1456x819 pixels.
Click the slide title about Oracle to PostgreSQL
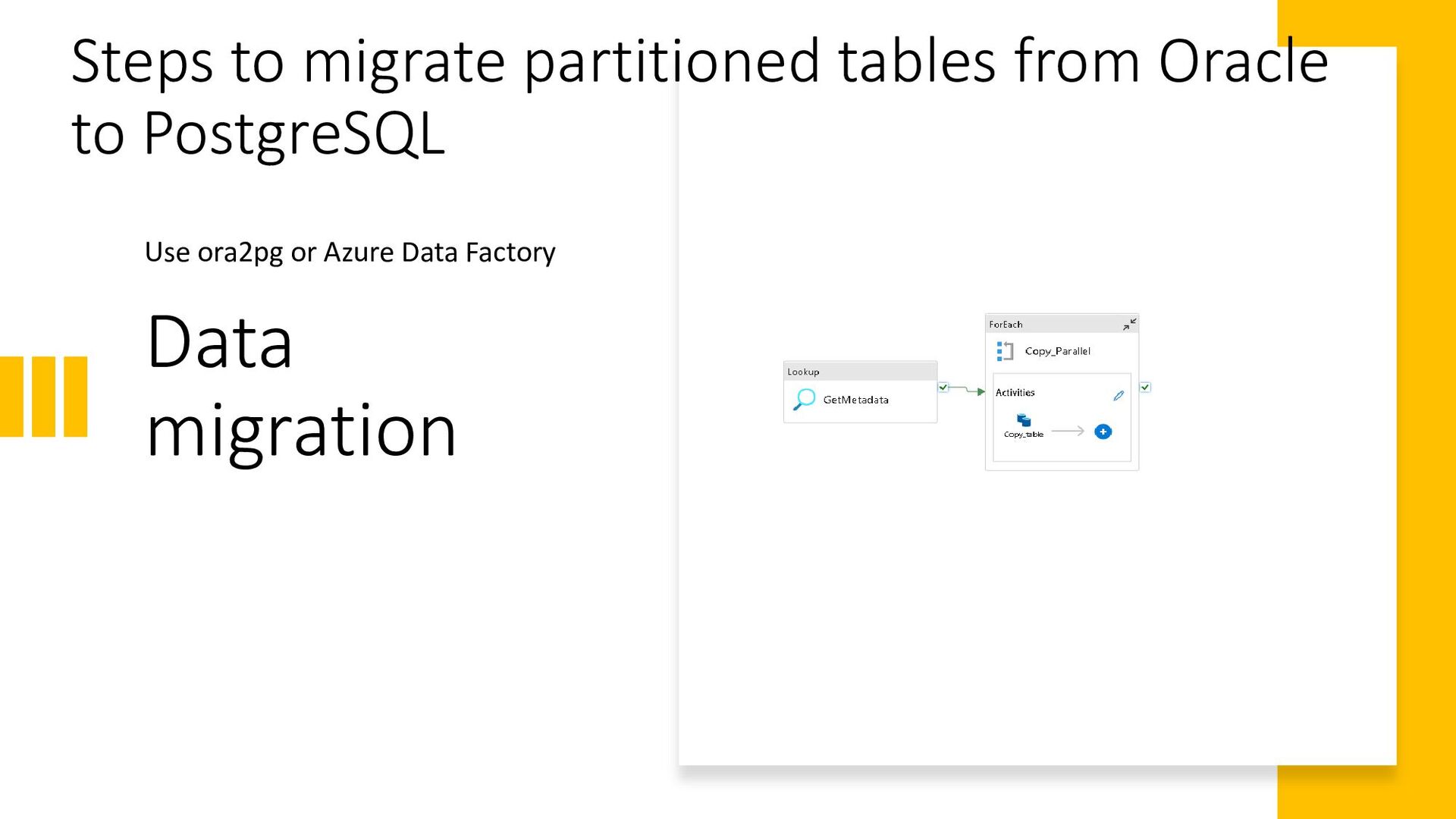(x=699, y=96)
